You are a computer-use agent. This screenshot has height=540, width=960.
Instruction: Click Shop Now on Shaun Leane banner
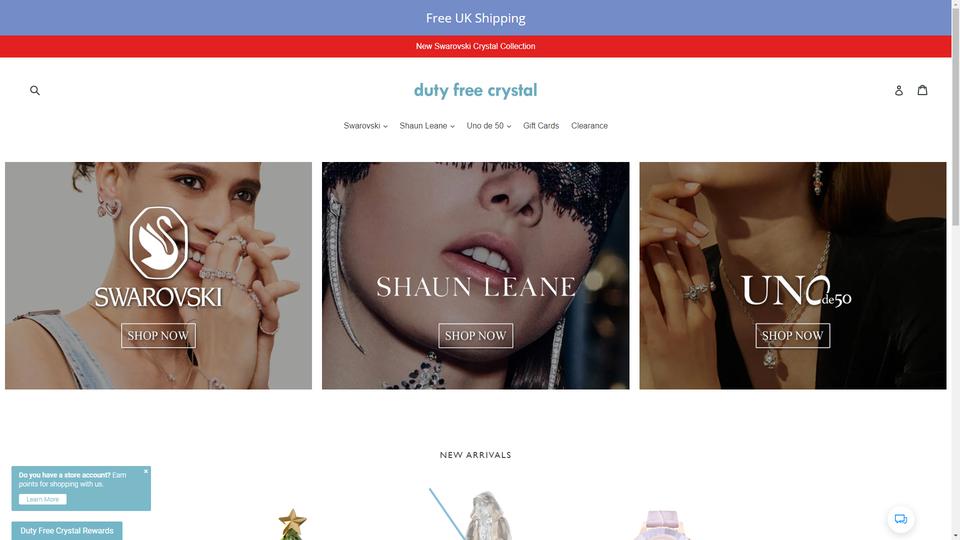point(476,336)
